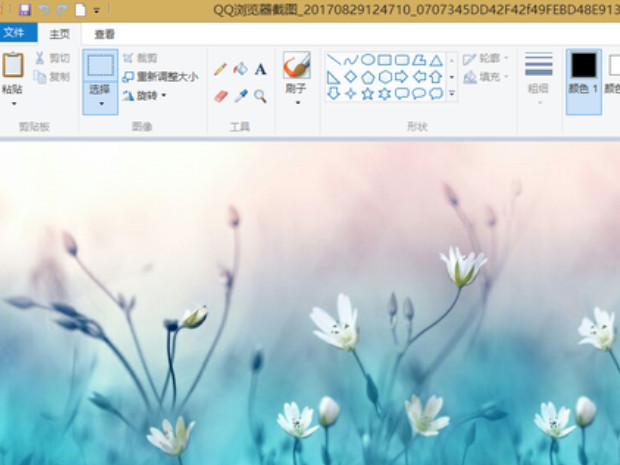Open the 轮廓 outline dropdown
The height and width of the screenshot is (465, 620).
click(486, 59)
